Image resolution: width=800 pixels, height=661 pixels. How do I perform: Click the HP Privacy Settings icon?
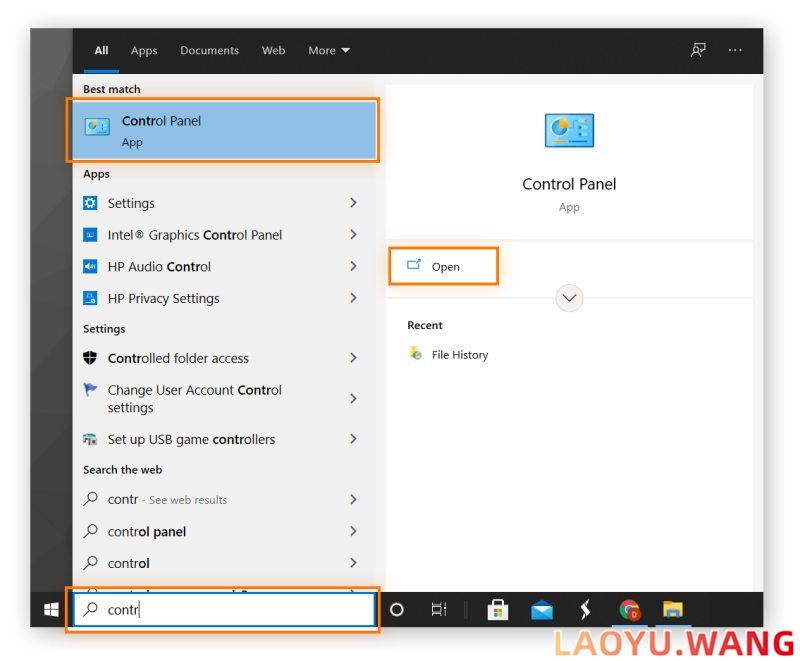[90, 298]
